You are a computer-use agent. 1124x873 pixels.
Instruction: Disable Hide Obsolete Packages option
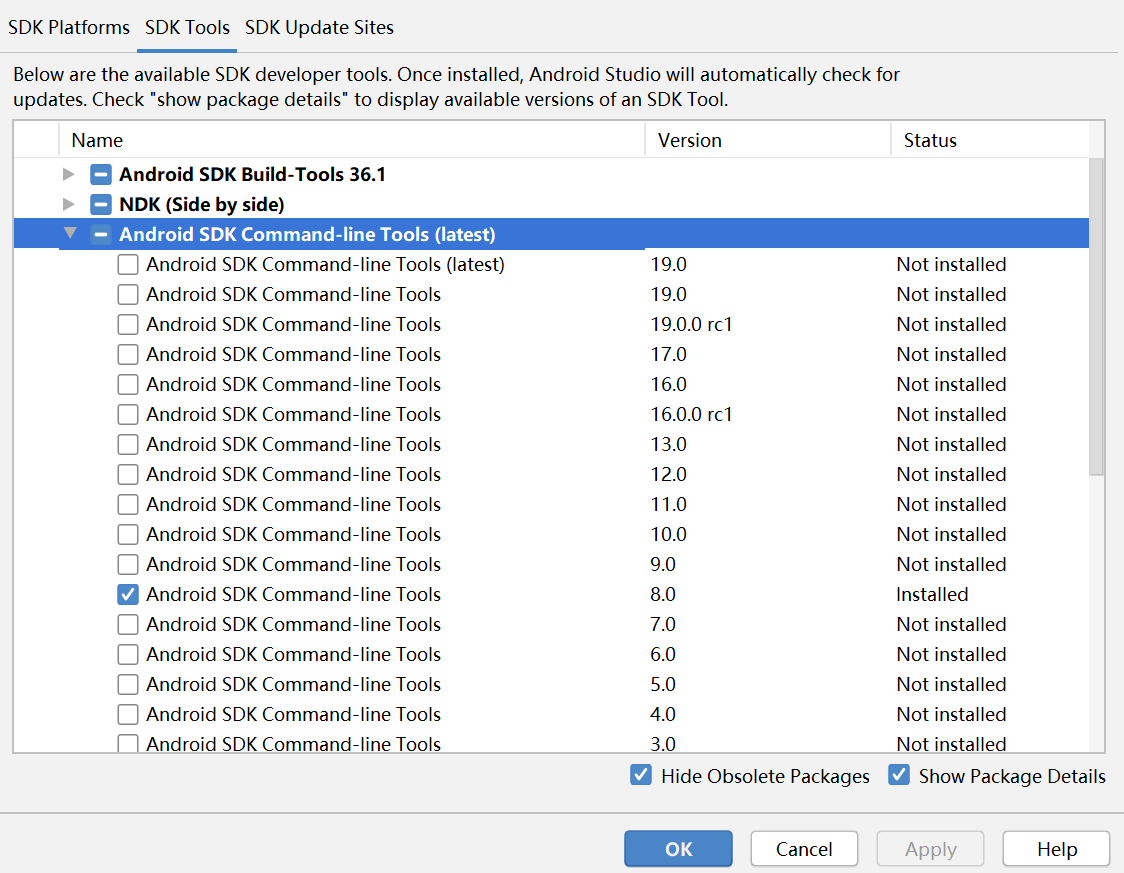641,776
